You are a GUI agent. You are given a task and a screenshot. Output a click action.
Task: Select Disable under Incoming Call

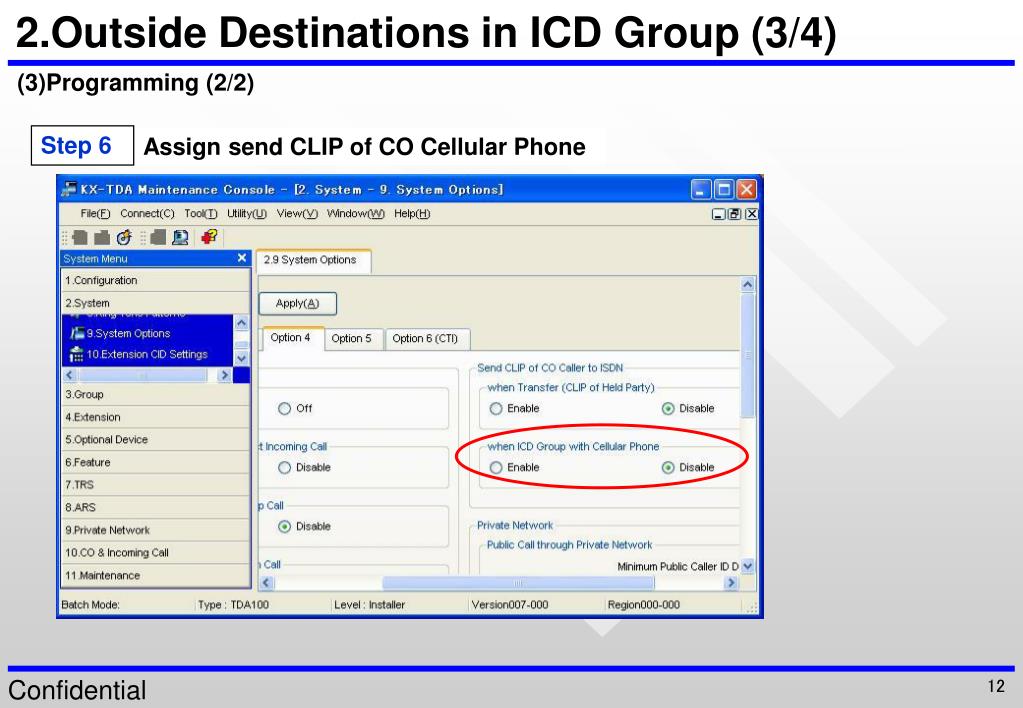click(x=284, y=467)
